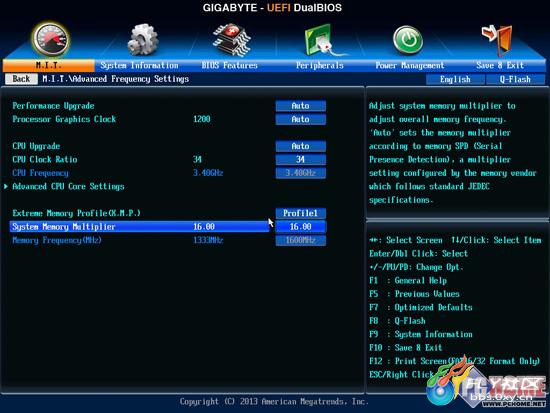Image resolution: width=550 pixels, height=413 pixels.
Task: Select the System Memory Multiplier row
Action: pyautogui.click(x=139, y=227)
